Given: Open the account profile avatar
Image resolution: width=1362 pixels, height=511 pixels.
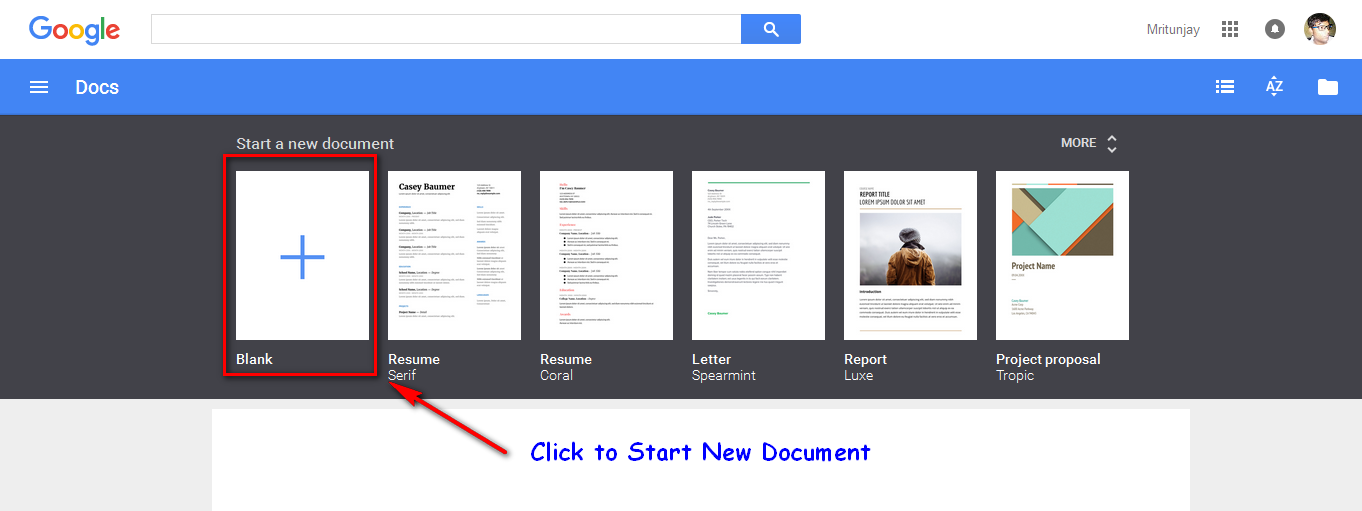Looking at the screenshot, I should pyautogui.click(x=1320, y=29).
